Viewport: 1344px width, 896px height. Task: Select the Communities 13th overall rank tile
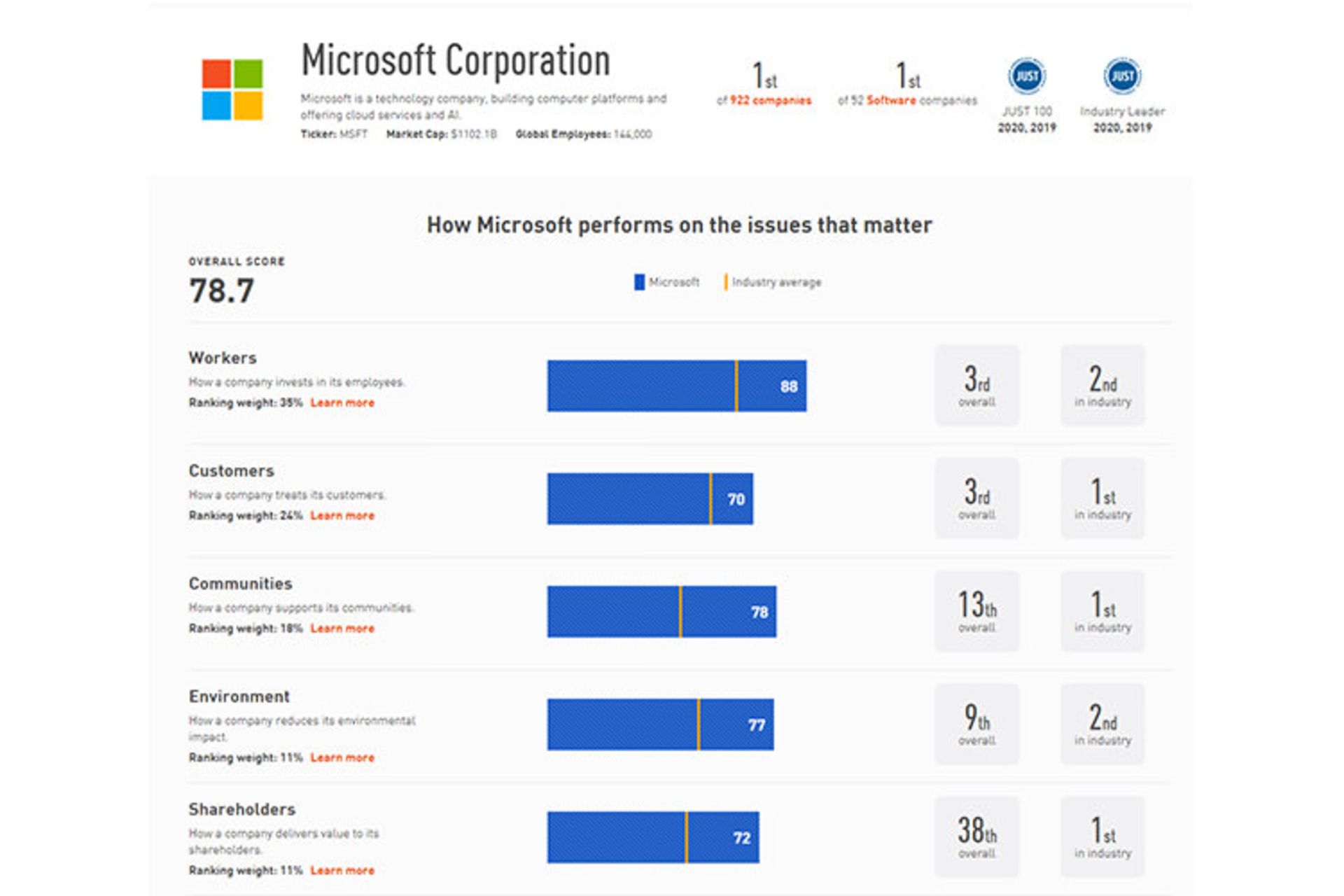coord(976,611)
